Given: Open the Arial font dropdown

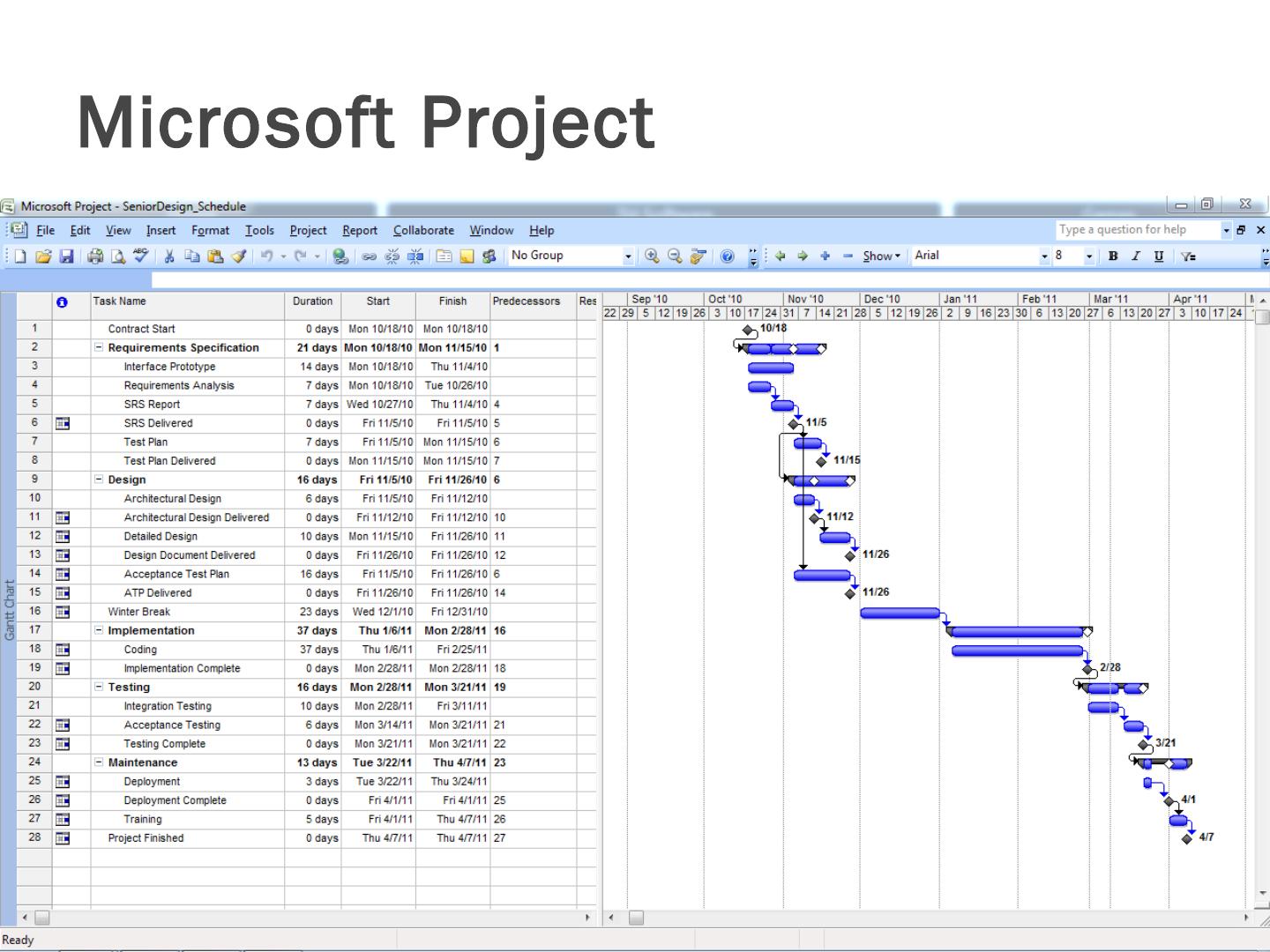Looking at the screenshot, I should [1044, 257].
